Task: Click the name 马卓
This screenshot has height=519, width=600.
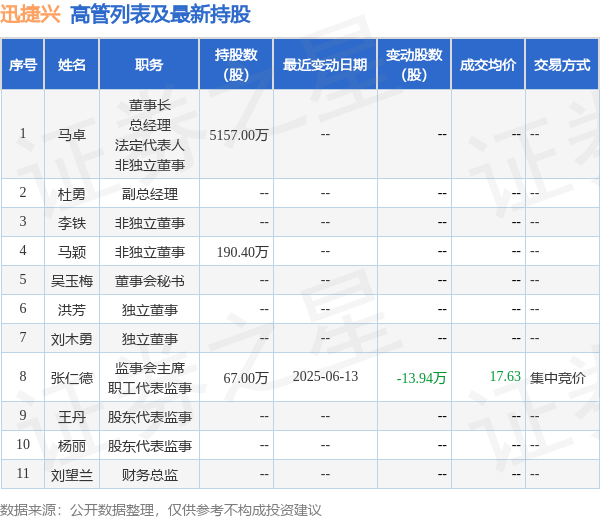Action: 72,135
